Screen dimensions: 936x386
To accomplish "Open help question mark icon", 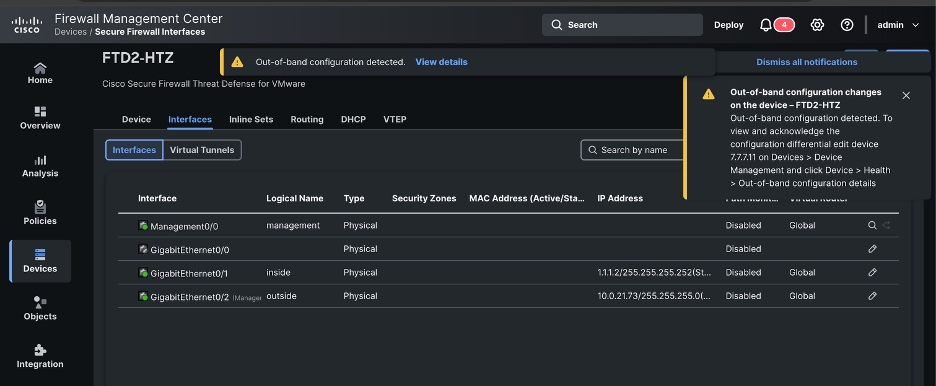I will coord(847,25).
